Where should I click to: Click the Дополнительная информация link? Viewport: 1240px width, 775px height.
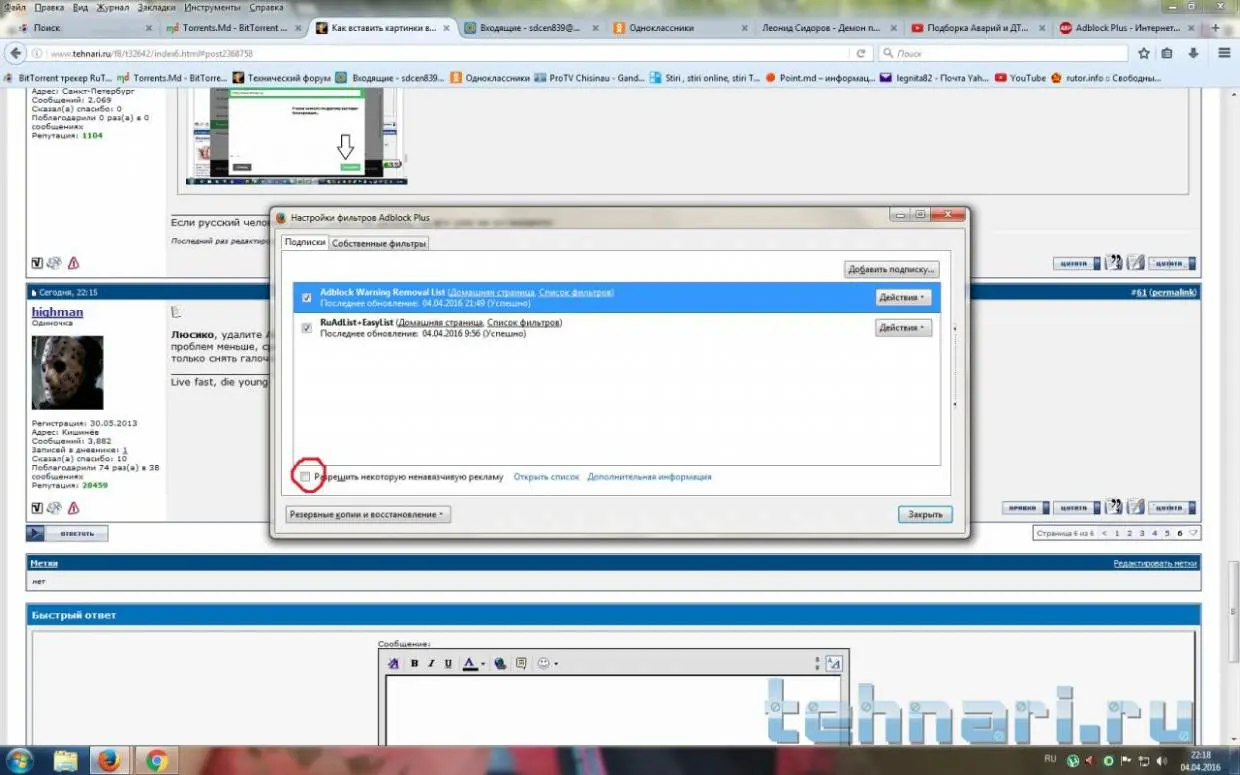pyautogui.click(x=649, y=477)
